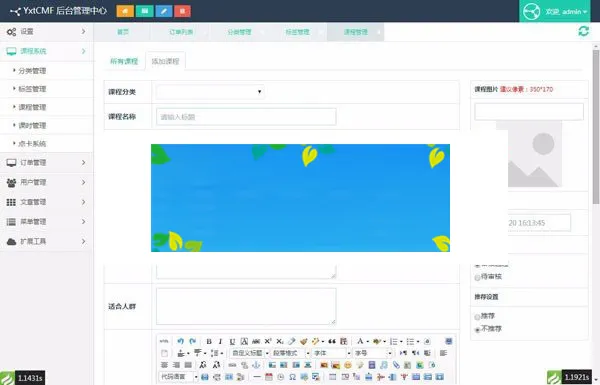Open the 段落格式 dropdown in editor
Screen dimensions: 600x385
(290, 353)
